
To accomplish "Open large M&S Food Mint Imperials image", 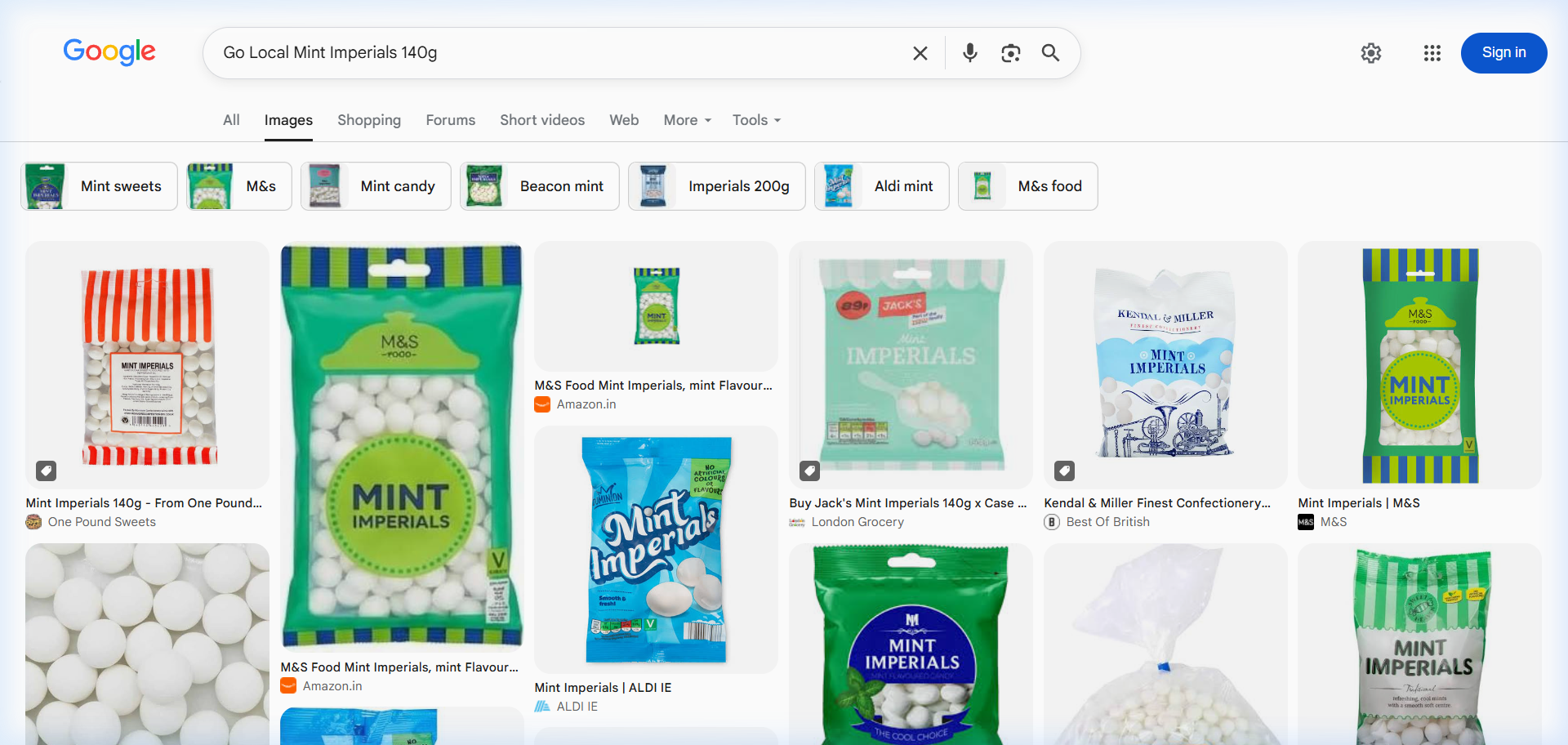I will point(401,447).
